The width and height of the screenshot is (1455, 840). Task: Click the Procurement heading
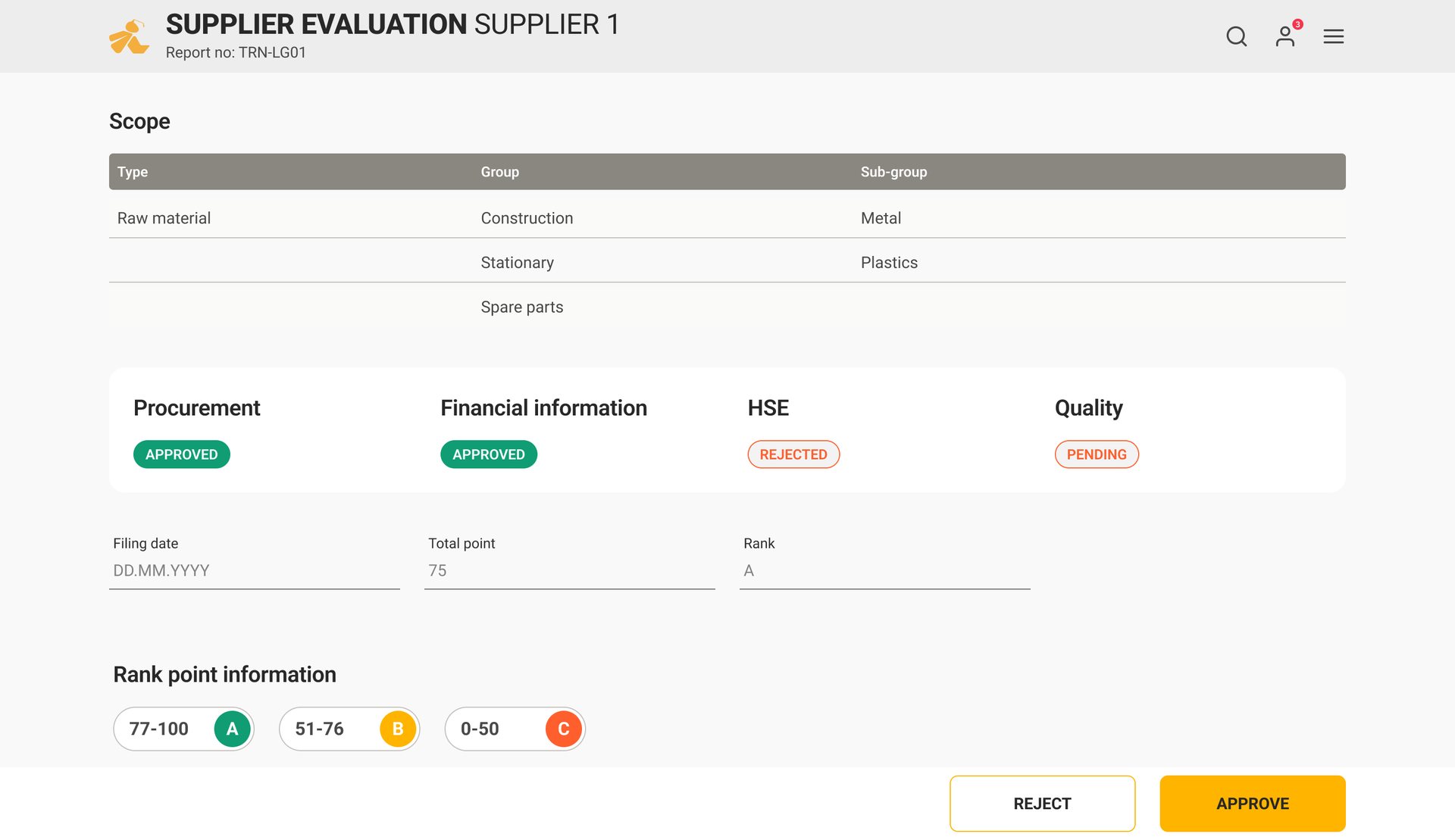197,408
